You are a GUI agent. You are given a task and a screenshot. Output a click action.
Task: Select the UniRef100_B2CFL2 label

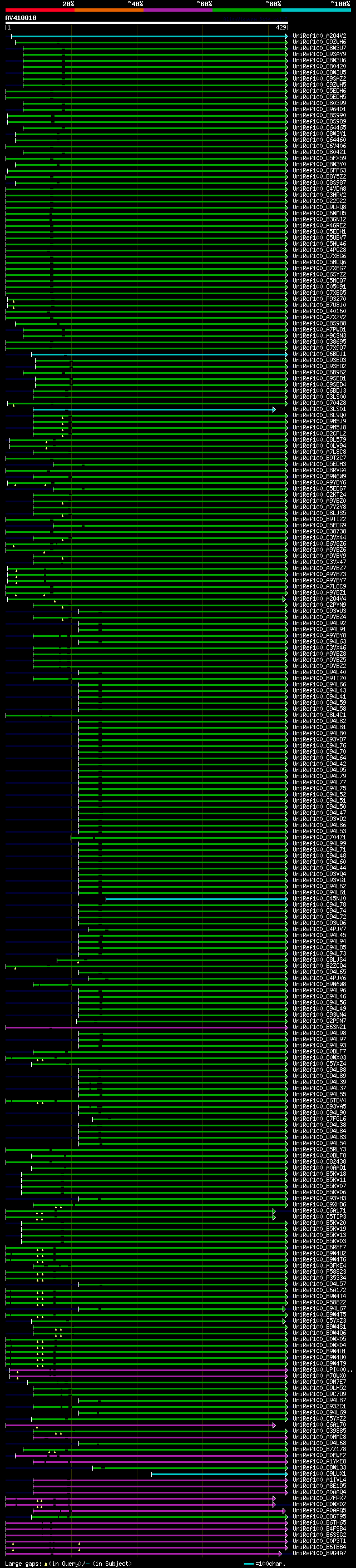(319, 433)
